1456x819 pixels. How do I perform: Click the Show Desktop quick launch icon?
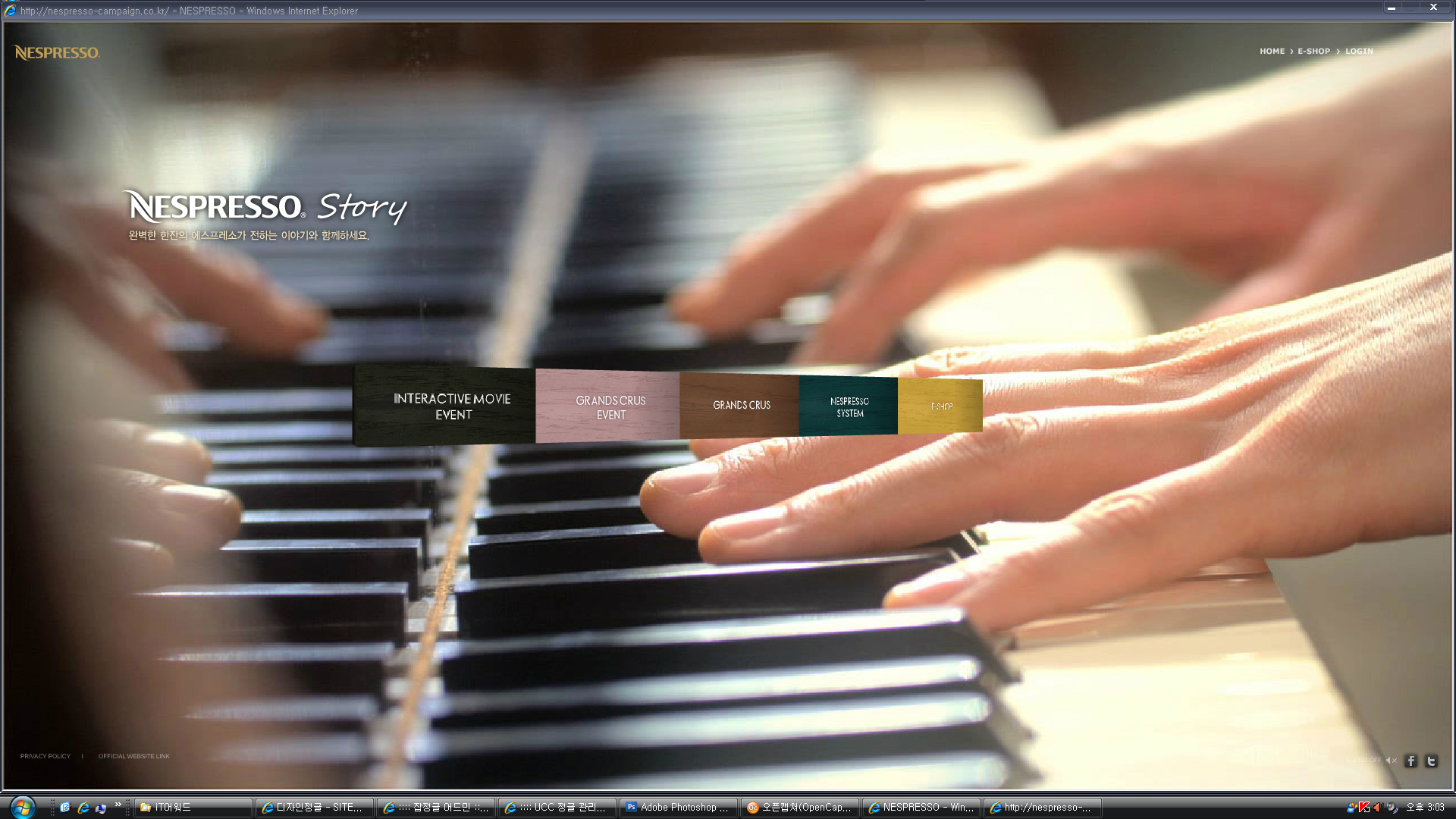point(100,808)
